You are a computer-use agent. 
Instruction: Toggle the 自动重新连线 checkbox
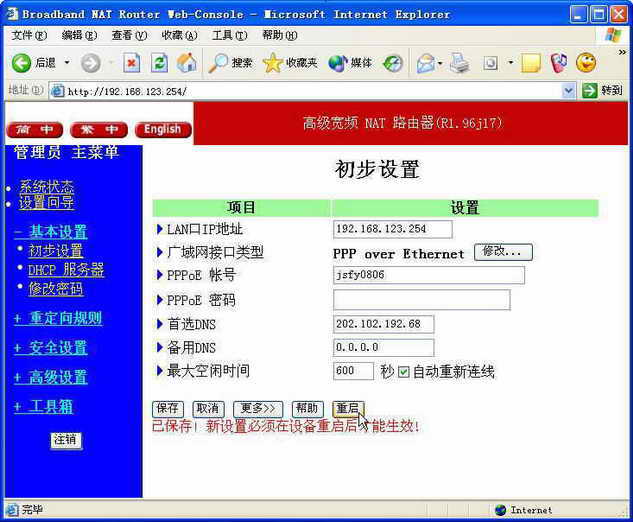click(404, 372)
